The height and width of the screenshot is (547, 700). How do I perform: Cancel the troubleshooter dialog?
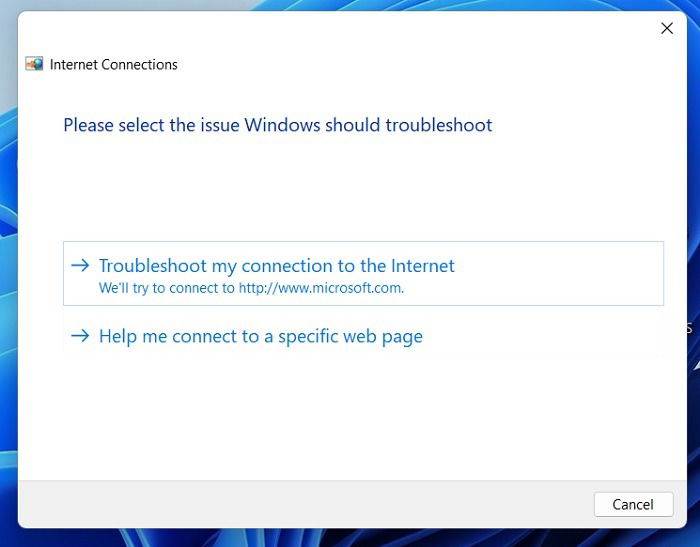[633, 504]
